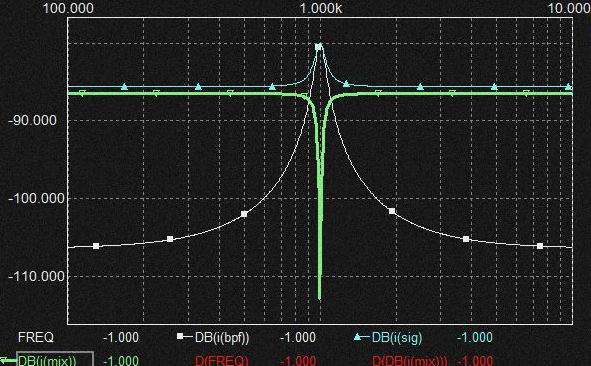Click the 1.000k frequency axis label
The height and width of the screenshot is (366, 591).
point(321,8)
